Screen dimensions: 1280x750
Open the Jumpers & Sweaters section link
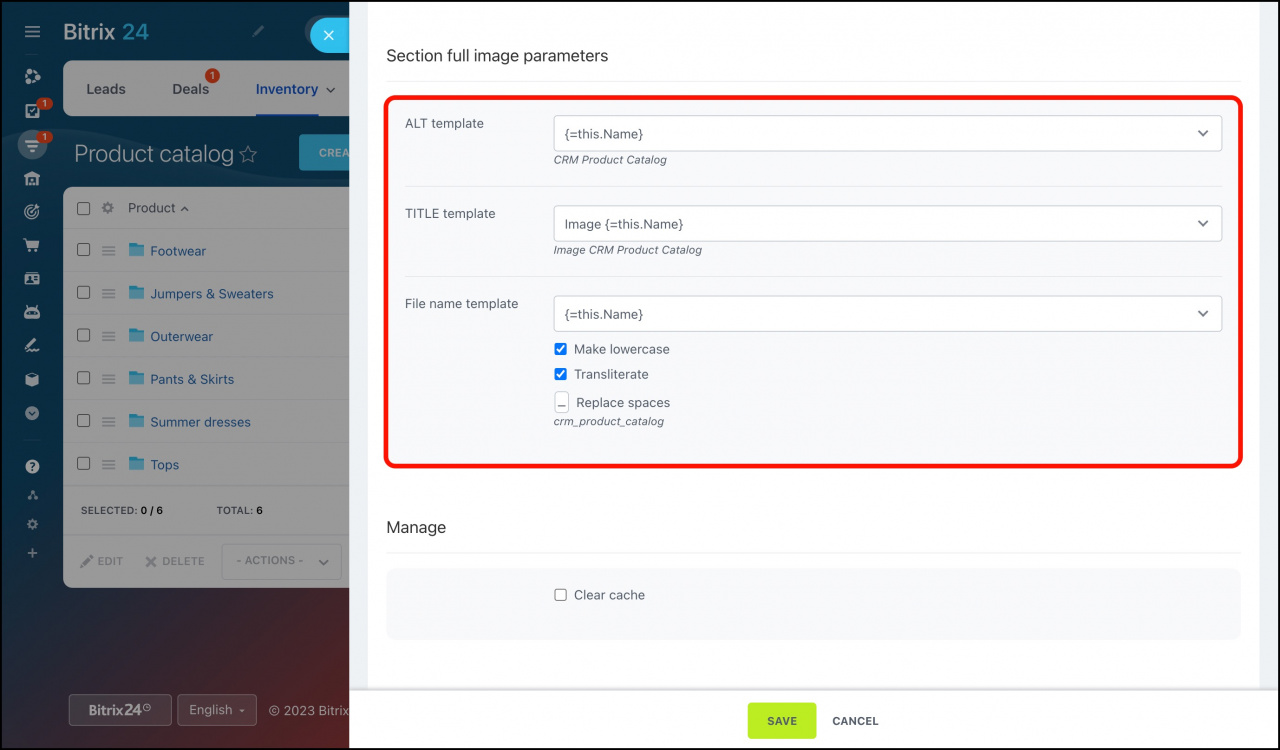[x=212, y=294]
